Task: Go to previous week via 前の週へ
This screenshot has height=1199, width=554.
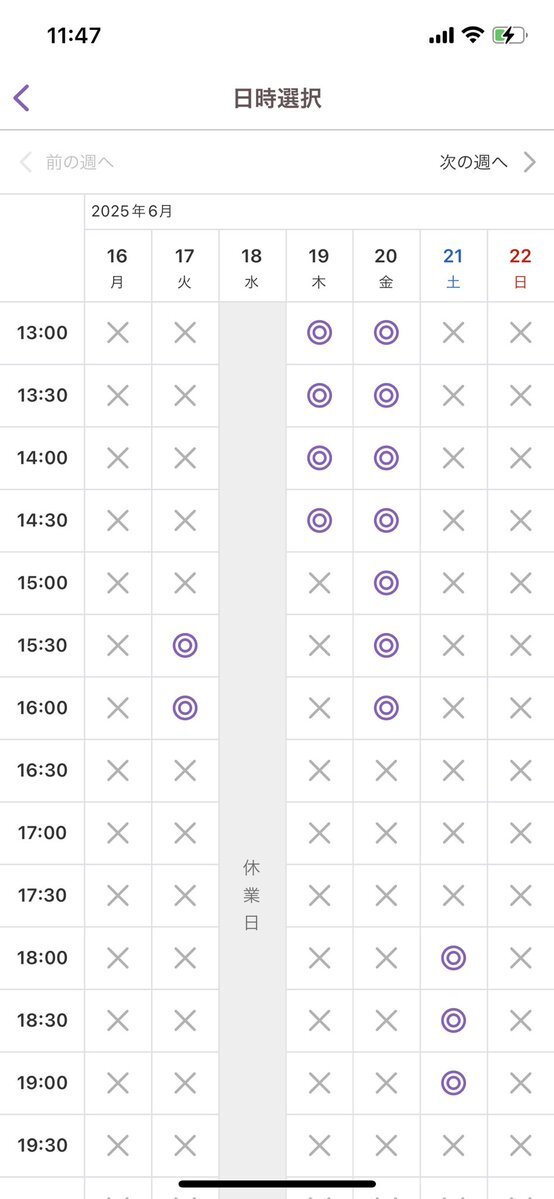Action: pyautogui.click(x=80, y=162)
